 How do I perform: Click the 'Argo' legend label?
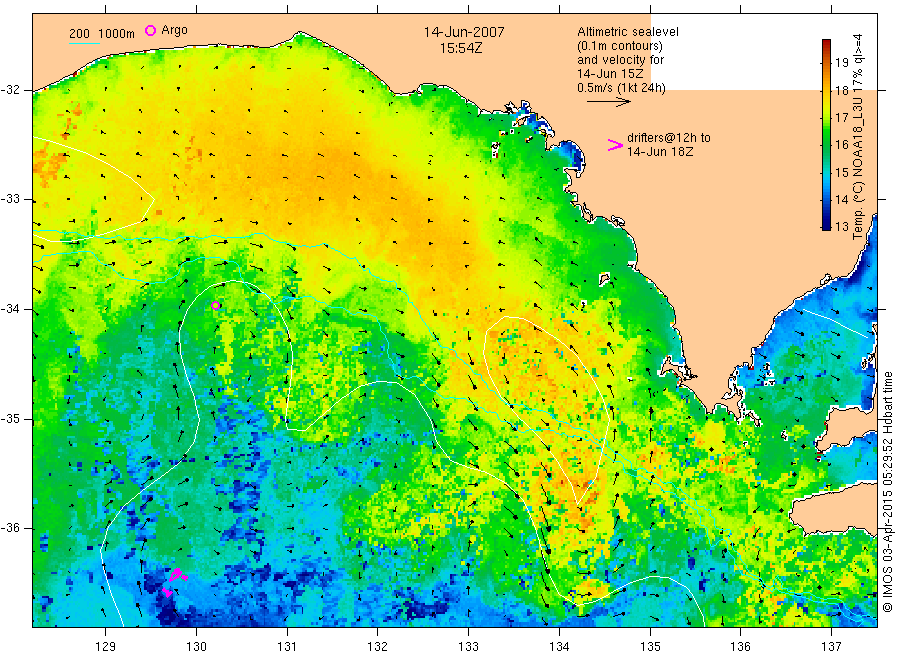(x=174, y=30)
